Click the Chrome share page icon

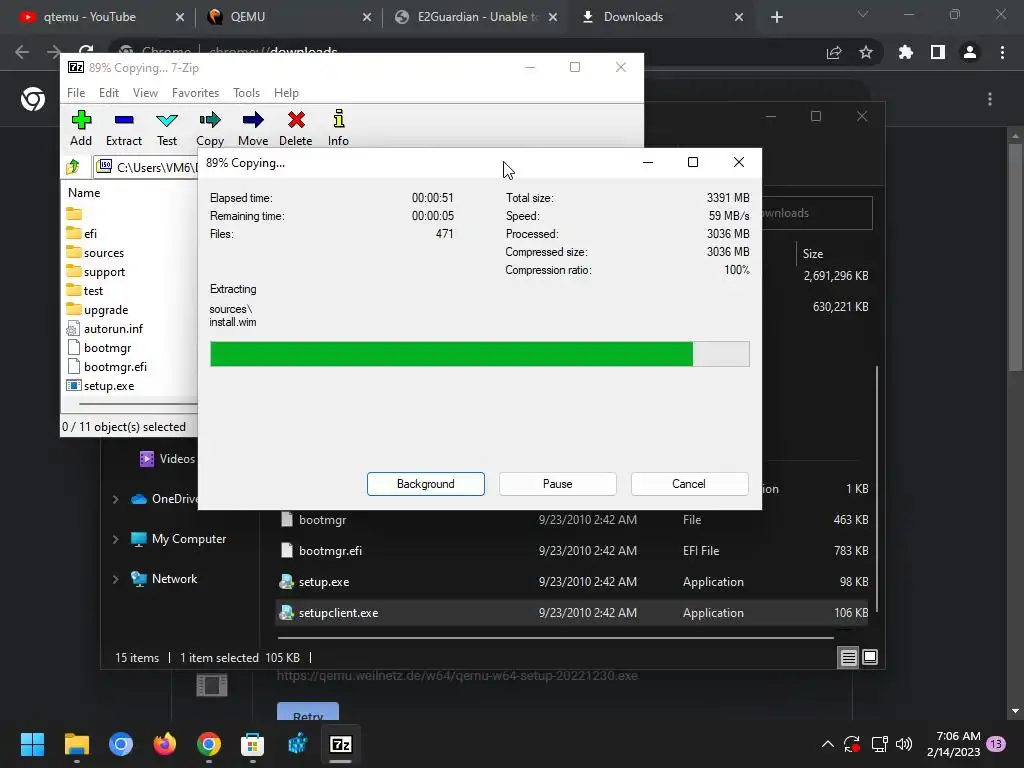(834, 52)
